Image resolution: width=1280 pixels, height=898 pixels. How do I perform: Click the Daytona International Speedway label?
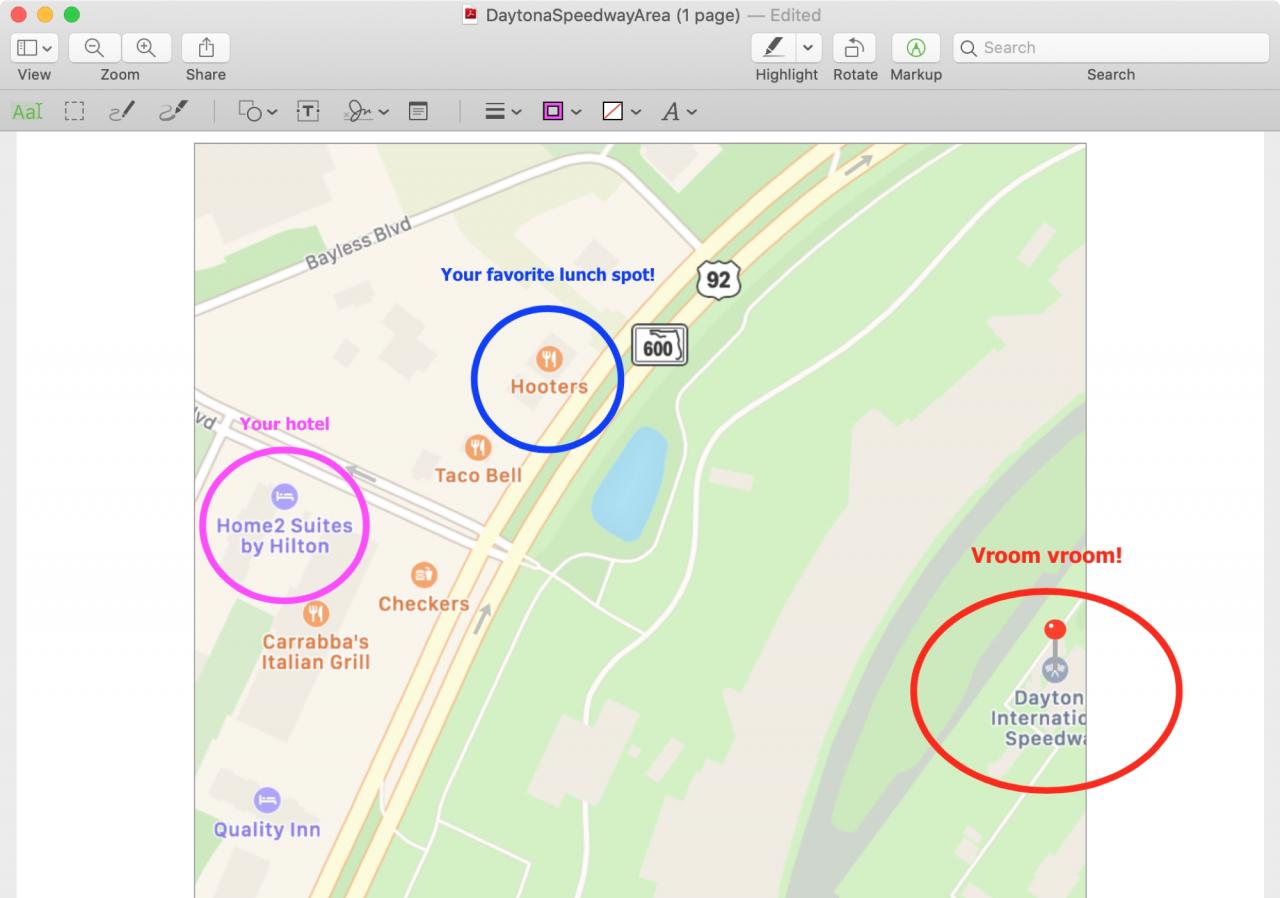pos(1039,718)
